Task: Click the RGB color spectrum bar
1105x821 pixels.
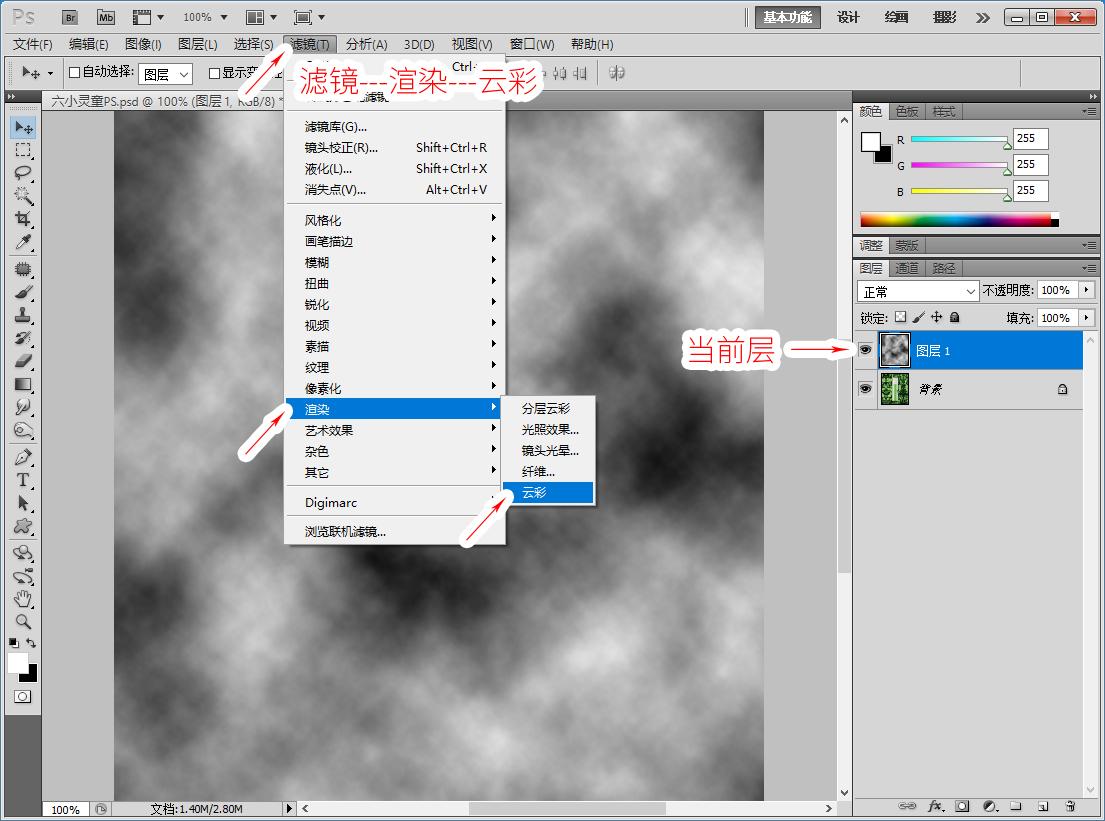Action: click(957, 219)
